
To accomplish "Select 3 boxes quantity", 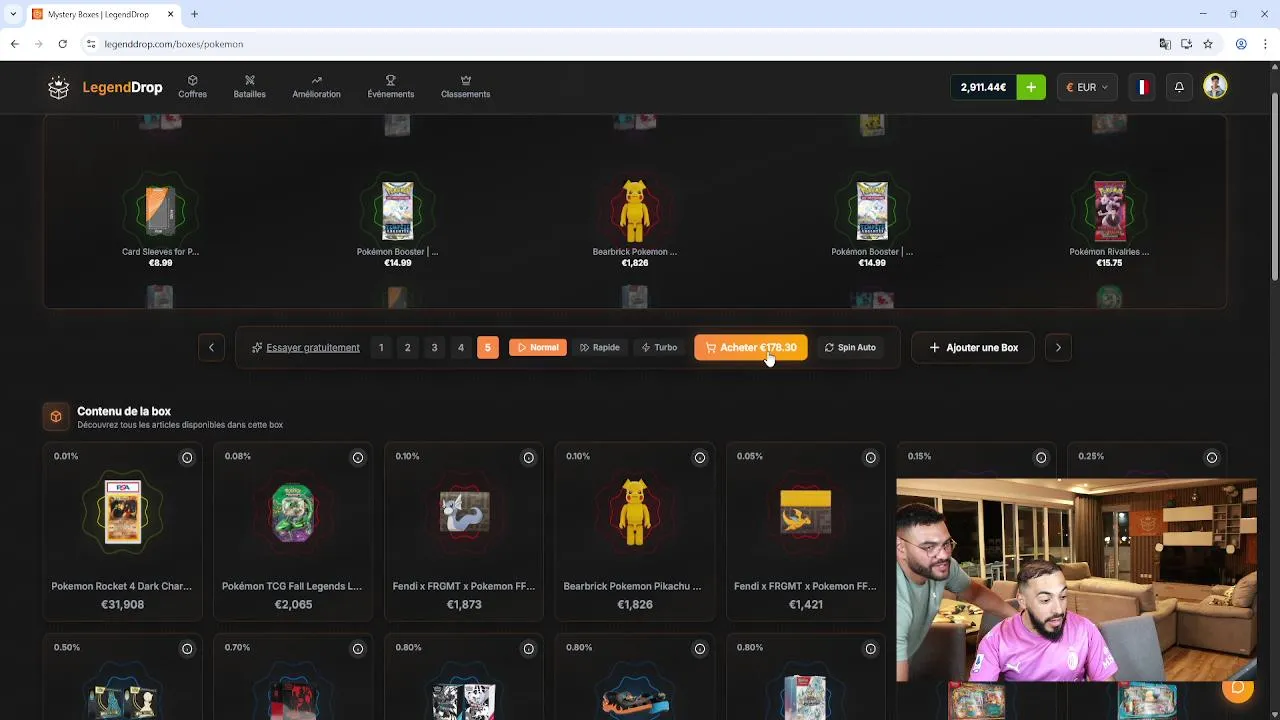I will click(x=434, y=348).
